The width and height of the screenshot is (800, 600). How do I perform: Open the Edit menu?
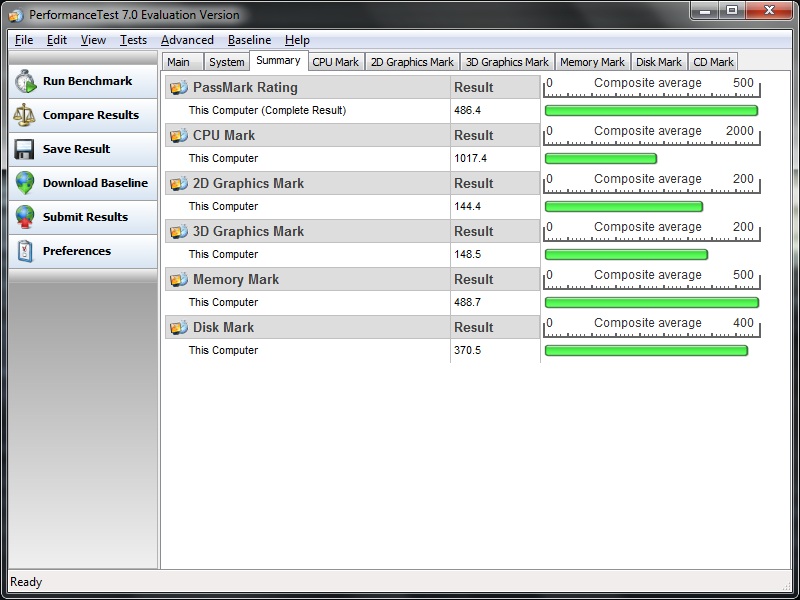pyautogui.click(x=57, y=40)
